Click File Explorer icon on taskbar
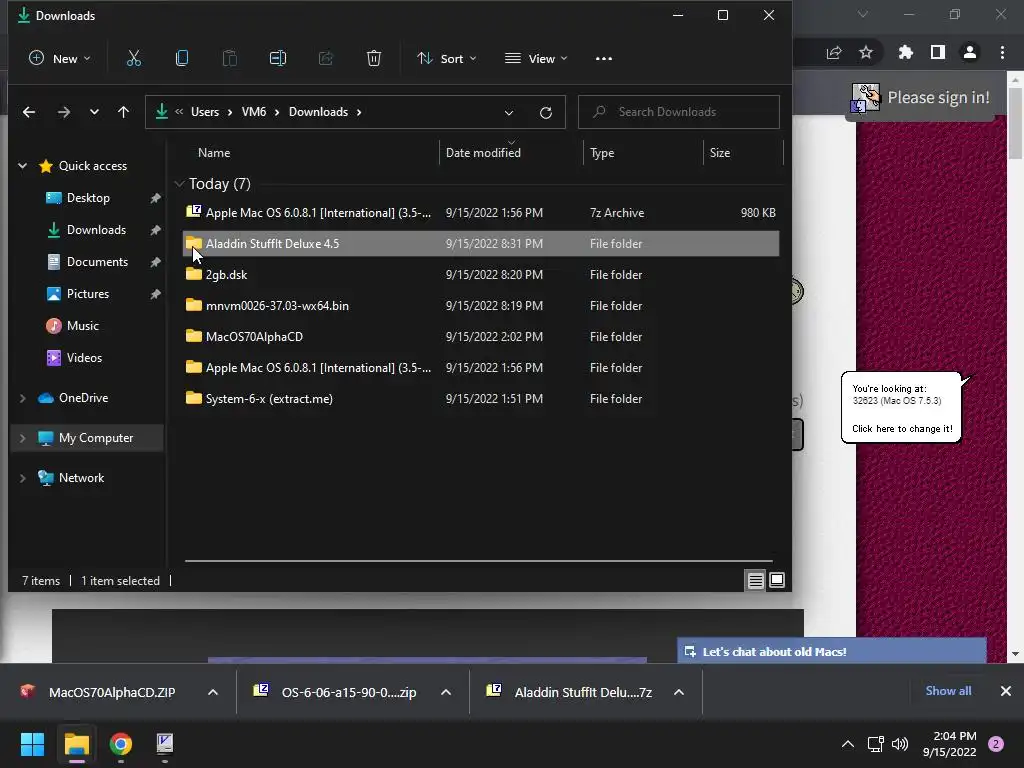 pyautogui.click(x=76, y=744)
